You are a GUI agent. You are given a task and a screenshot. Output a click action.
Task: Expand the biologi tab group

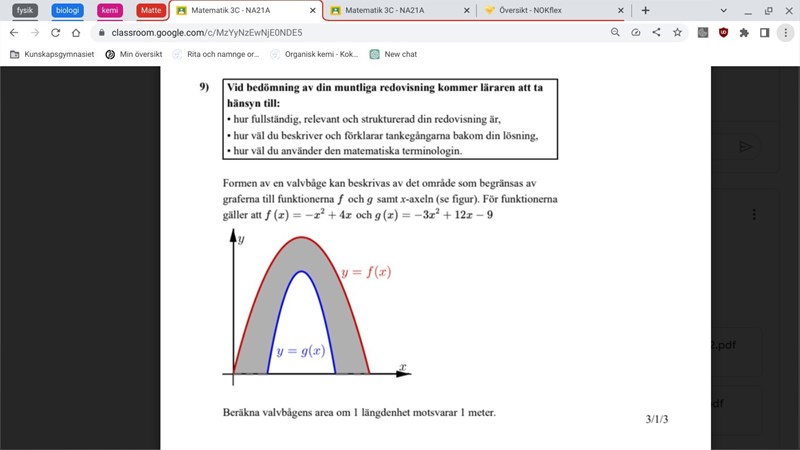pyautogui.click(x=67, y=10)
